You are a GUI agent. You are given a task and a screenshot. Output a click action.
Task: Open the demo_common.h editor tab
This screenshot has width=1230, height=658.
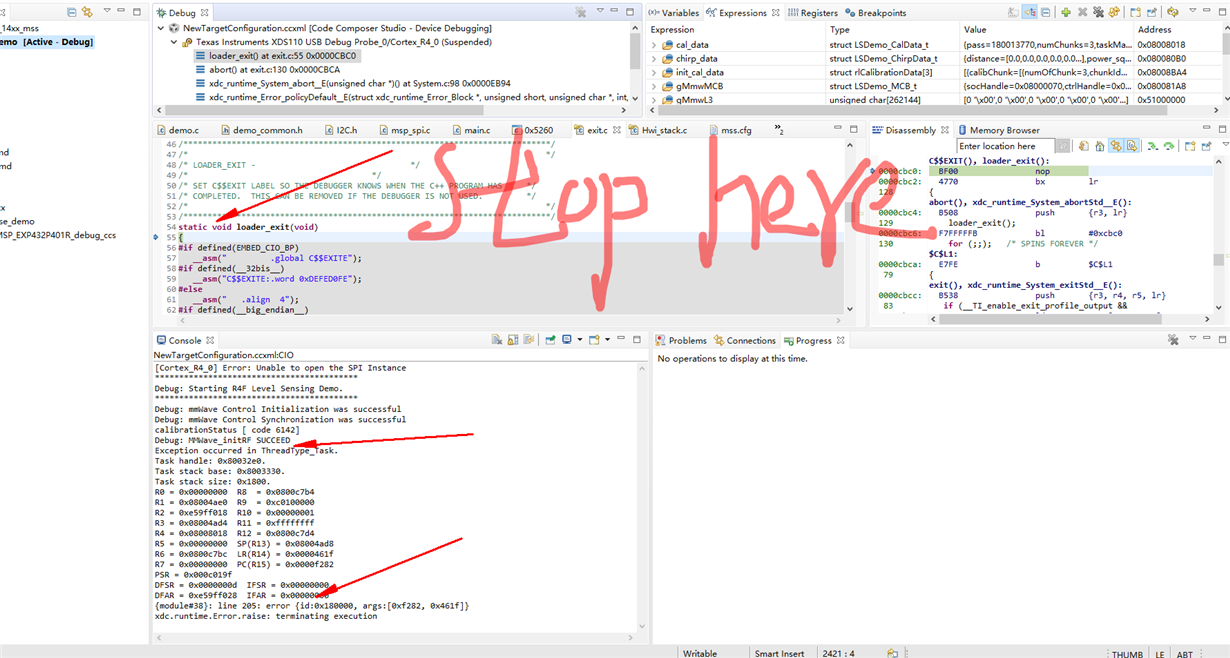click(x=260, y=130)
